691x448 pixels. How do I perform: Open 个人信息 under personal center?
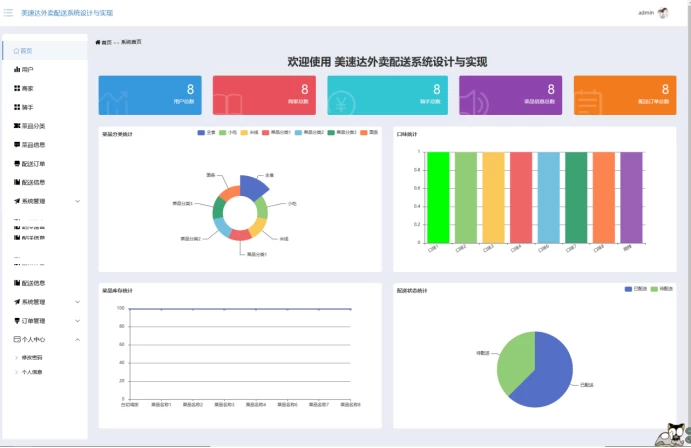pos(32,372)
